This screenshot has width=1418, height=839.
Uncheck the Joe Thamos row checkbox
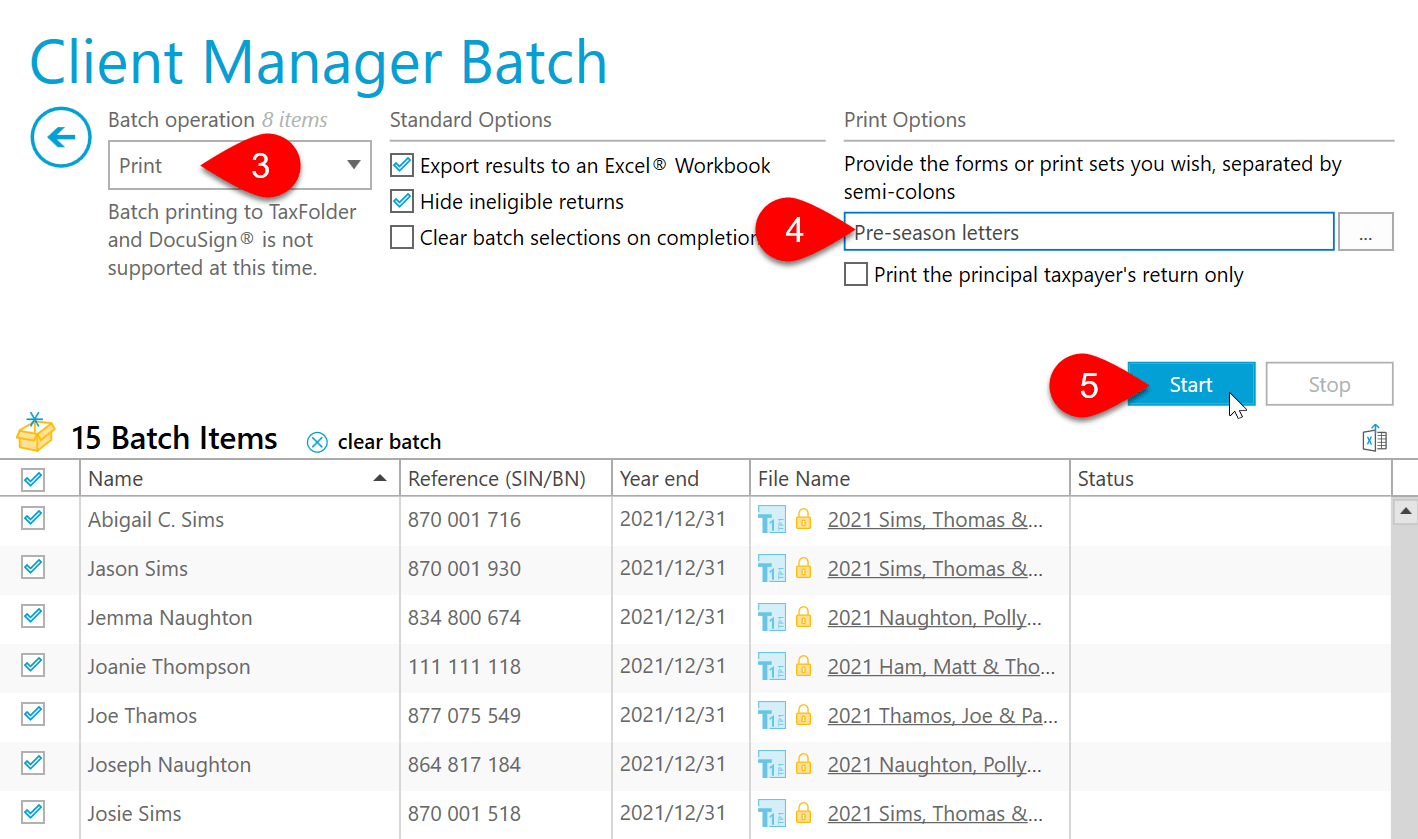point(33,714)
